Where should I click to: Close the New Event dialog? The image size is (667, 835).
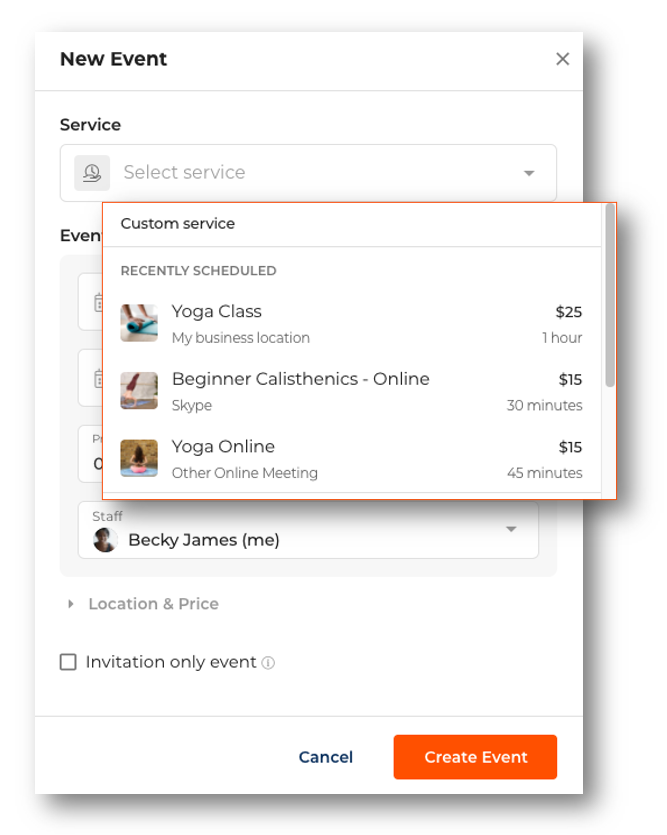(x=562, y=59)
